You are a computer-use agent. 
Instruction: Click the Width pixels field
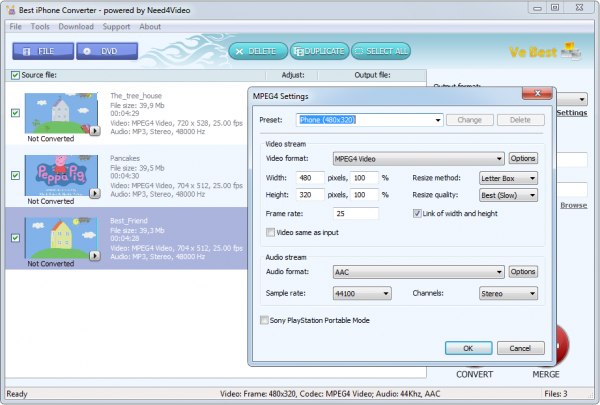[310, 178]
